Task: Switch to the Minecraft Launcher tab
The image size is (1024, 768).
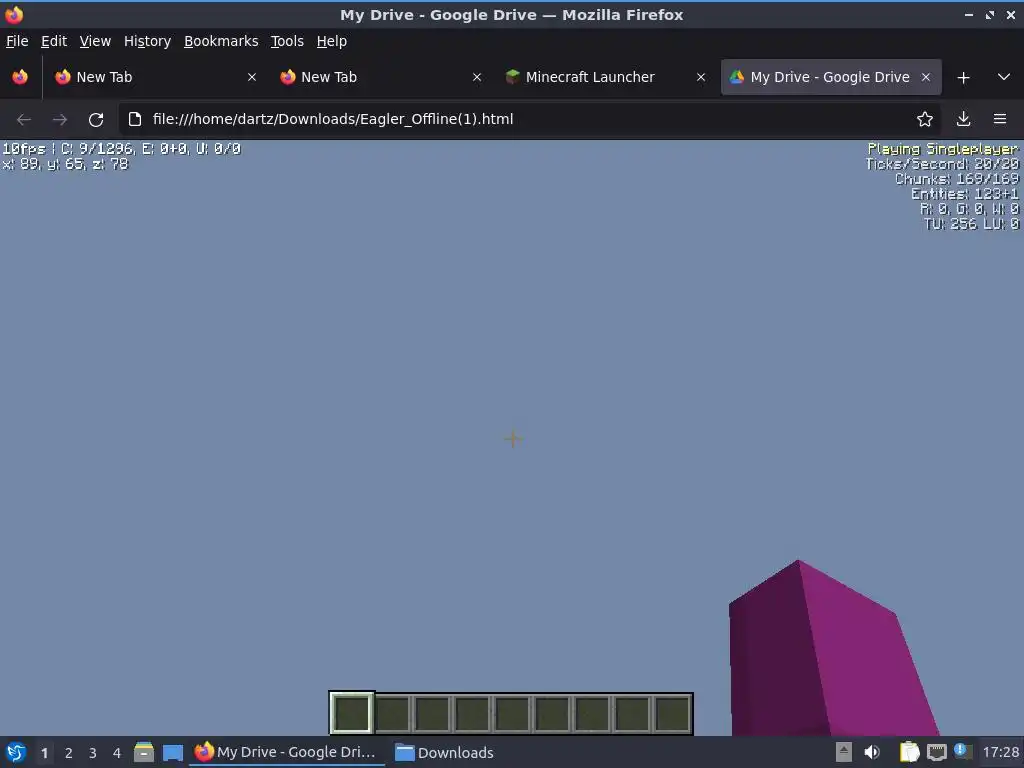Action: point(606,77)
